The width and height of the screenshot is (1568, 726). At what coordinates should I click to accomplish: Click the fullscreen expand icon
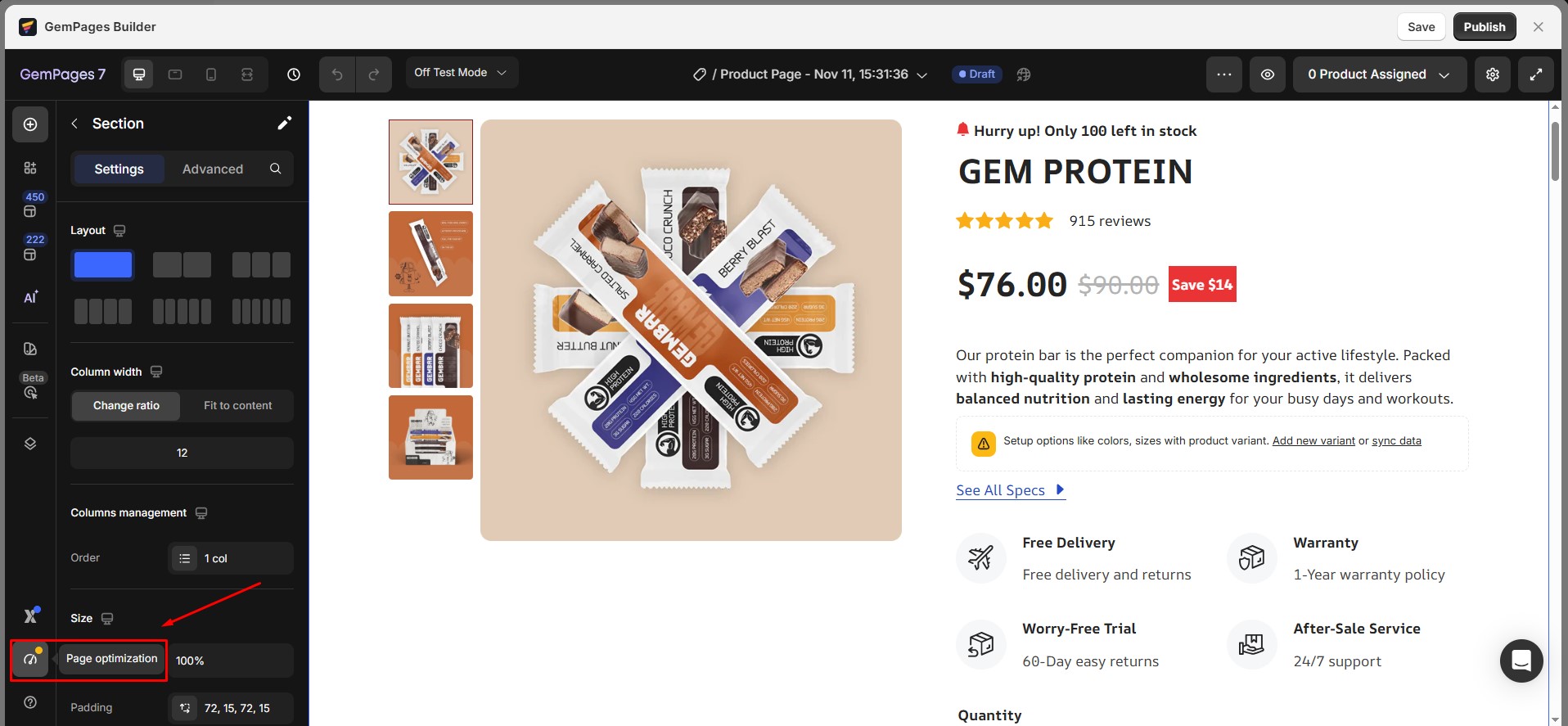pyautogui.click(x=1536, y=74)
